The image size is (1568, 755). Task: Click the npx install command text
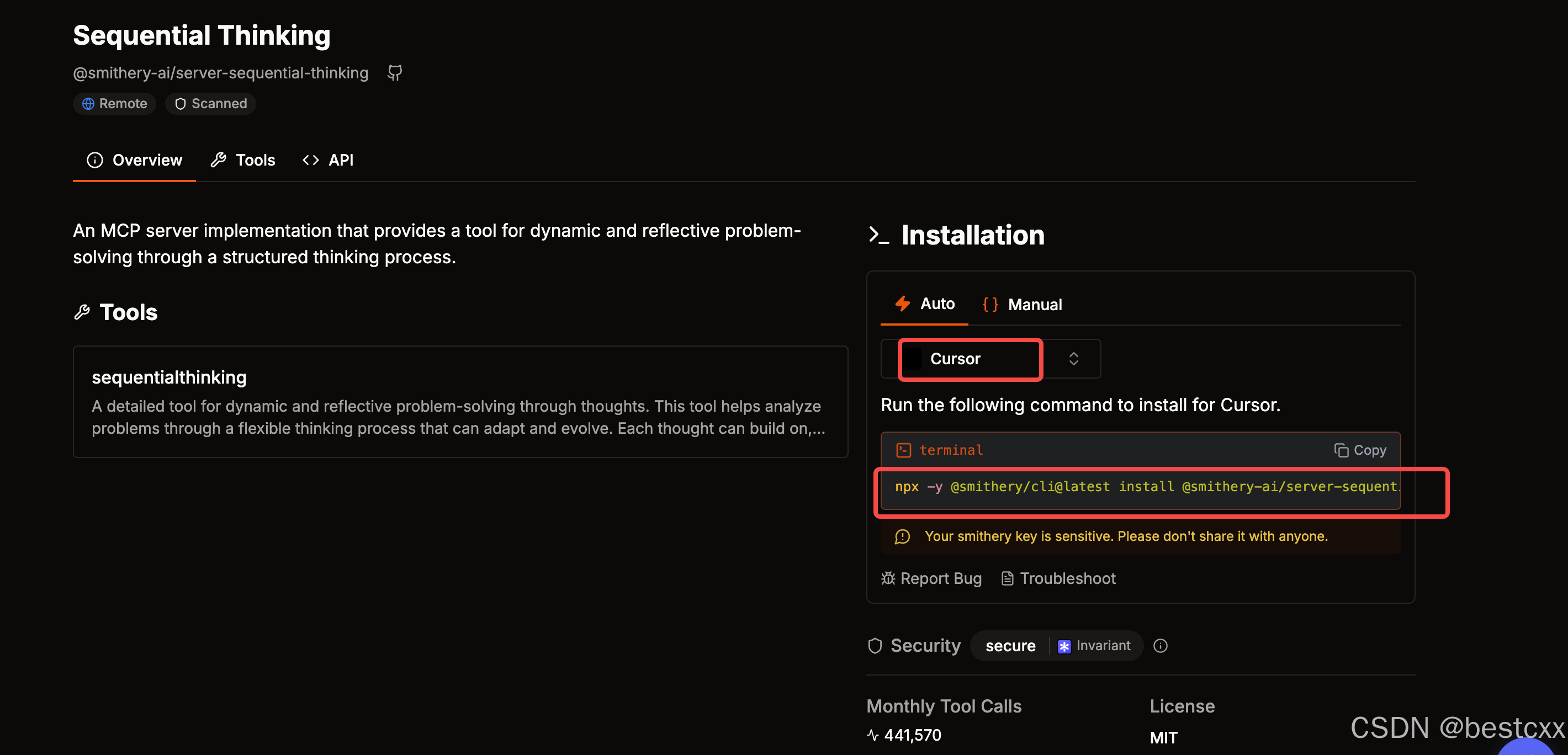[x=1146, y=487]
